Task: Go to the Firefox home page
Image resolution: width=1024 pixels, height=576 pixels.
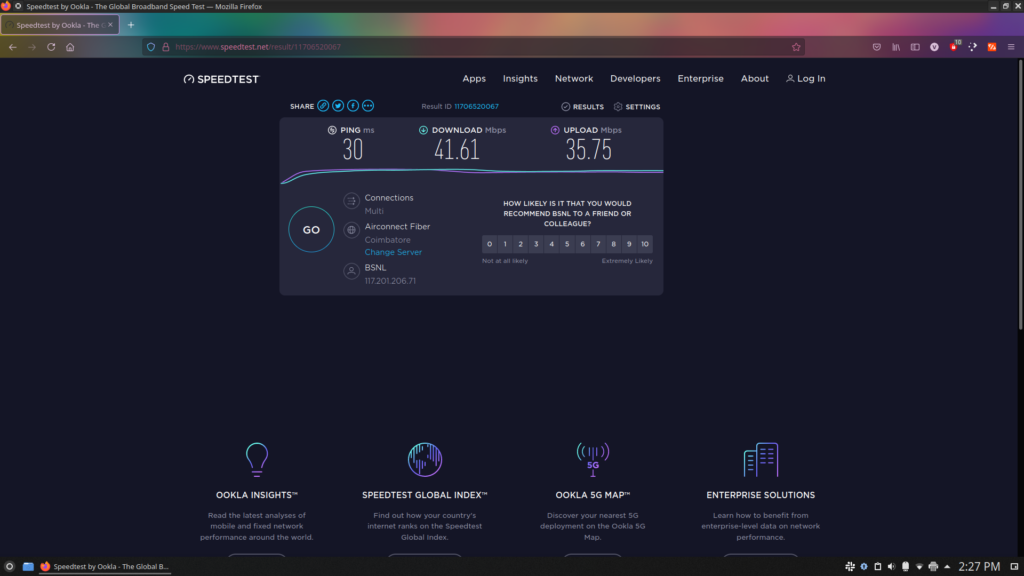Action: pyautogui.click(x=70, y=47)
